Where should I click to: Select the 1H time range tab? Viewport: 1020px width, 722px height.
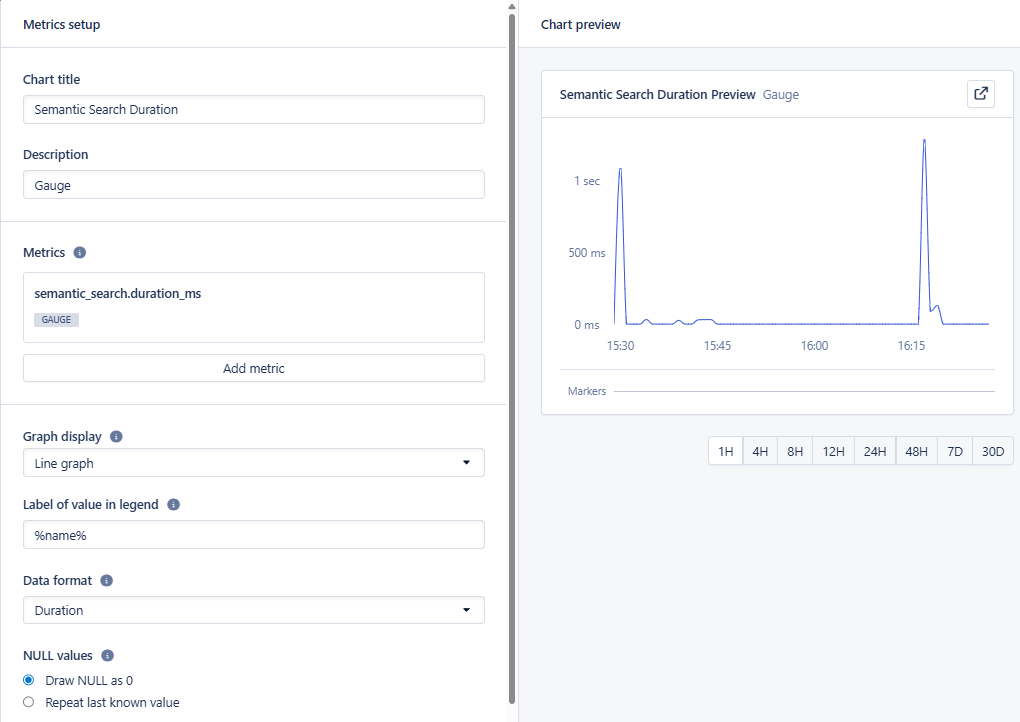725,451
